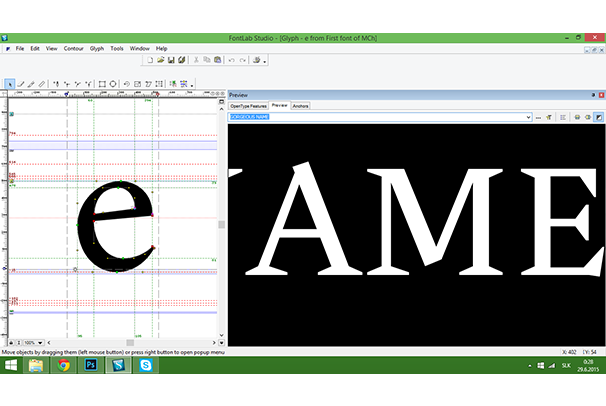Screen dimensions: 606x406
Task: Click the Undo arrow icon
Action: (x=231, y=60)
